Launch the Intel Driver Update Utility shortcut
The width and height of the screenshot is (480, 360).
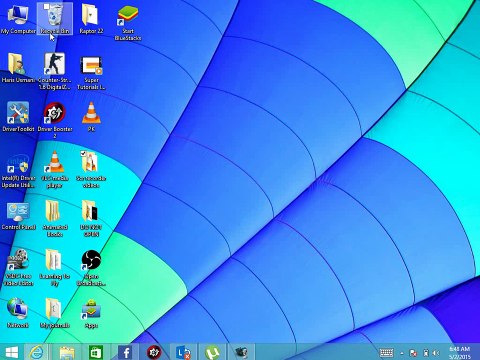click(x=18, y=169)
